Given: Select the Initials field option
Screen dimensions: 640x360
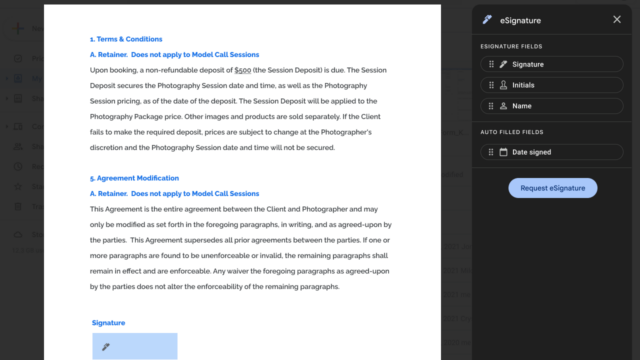Looking at the screenshot, I should [x=551, y=85].
